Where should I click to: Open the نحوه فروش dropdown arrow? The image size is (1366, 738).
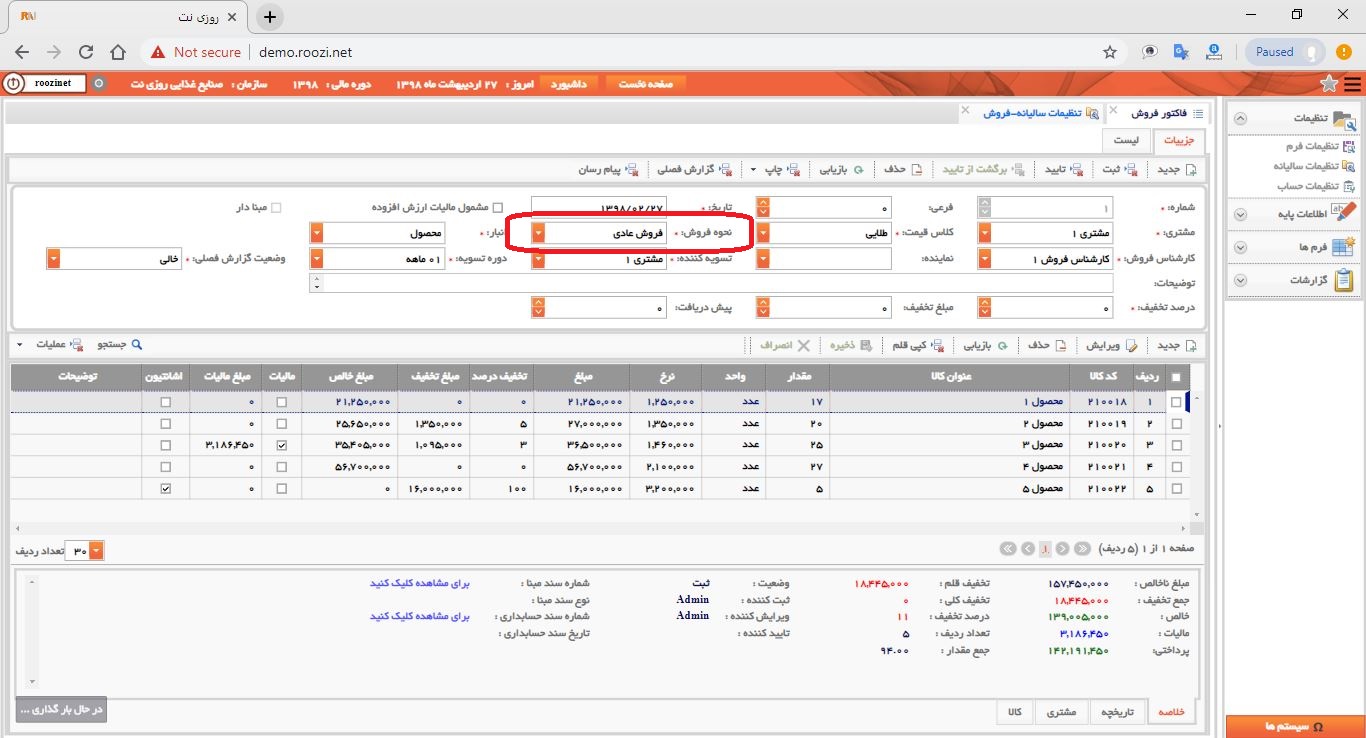click(x=539, y=233)
